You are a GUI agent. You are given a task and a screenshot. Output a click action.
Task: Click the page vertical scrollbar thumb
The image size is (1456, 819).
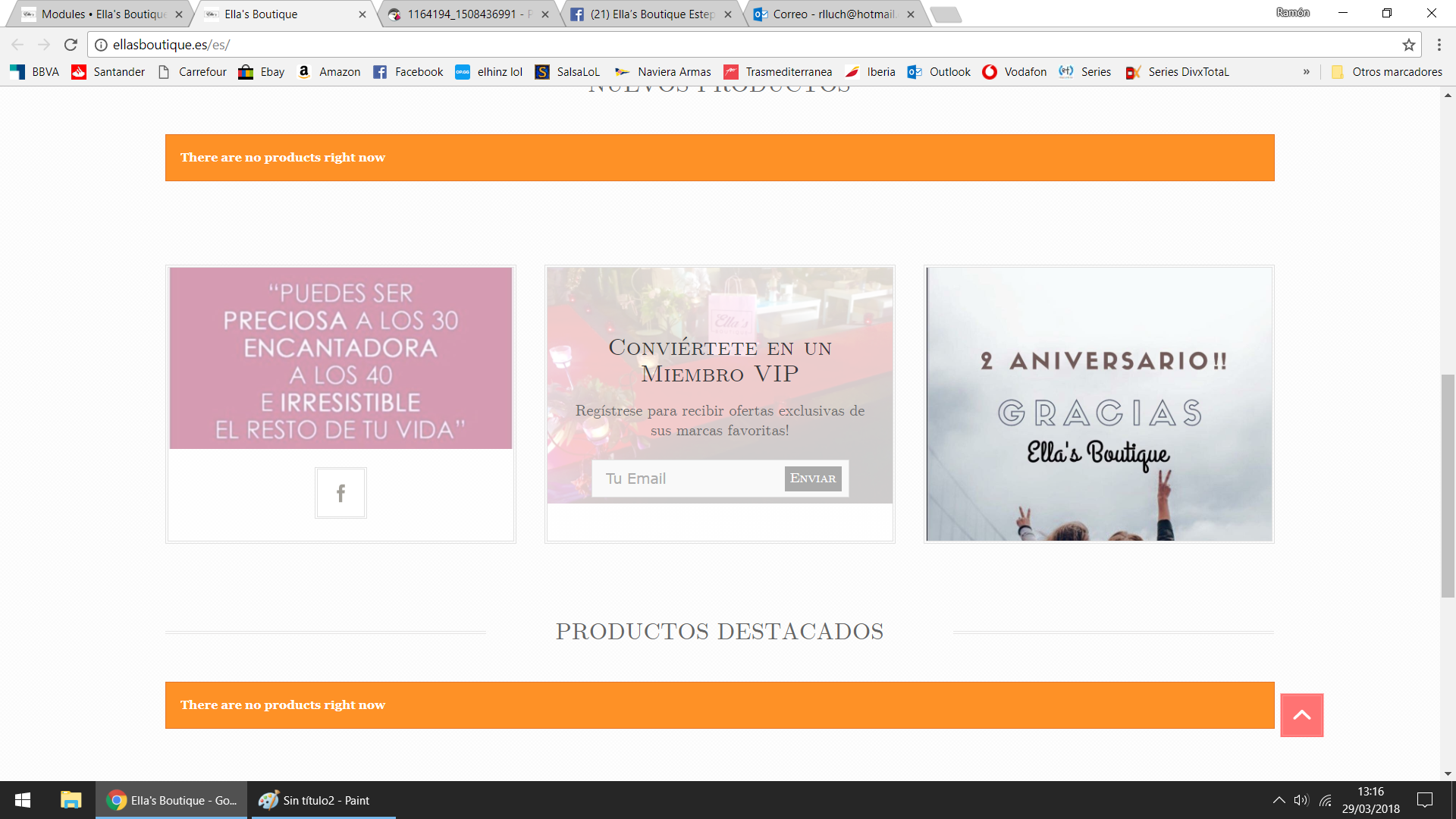1448,485
